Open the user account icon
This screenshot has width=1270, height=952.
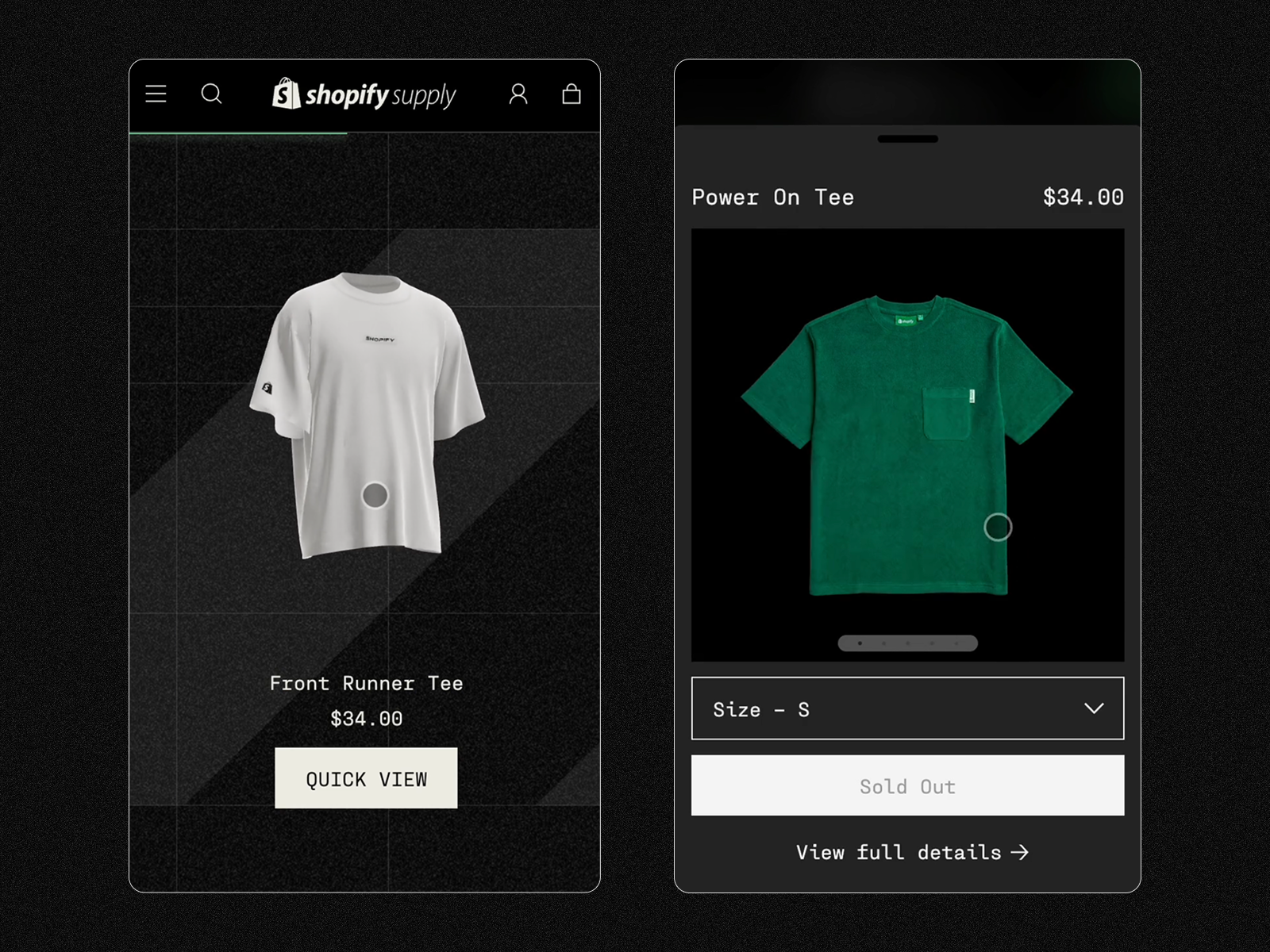pyautogui.click(x=518, y=94)
